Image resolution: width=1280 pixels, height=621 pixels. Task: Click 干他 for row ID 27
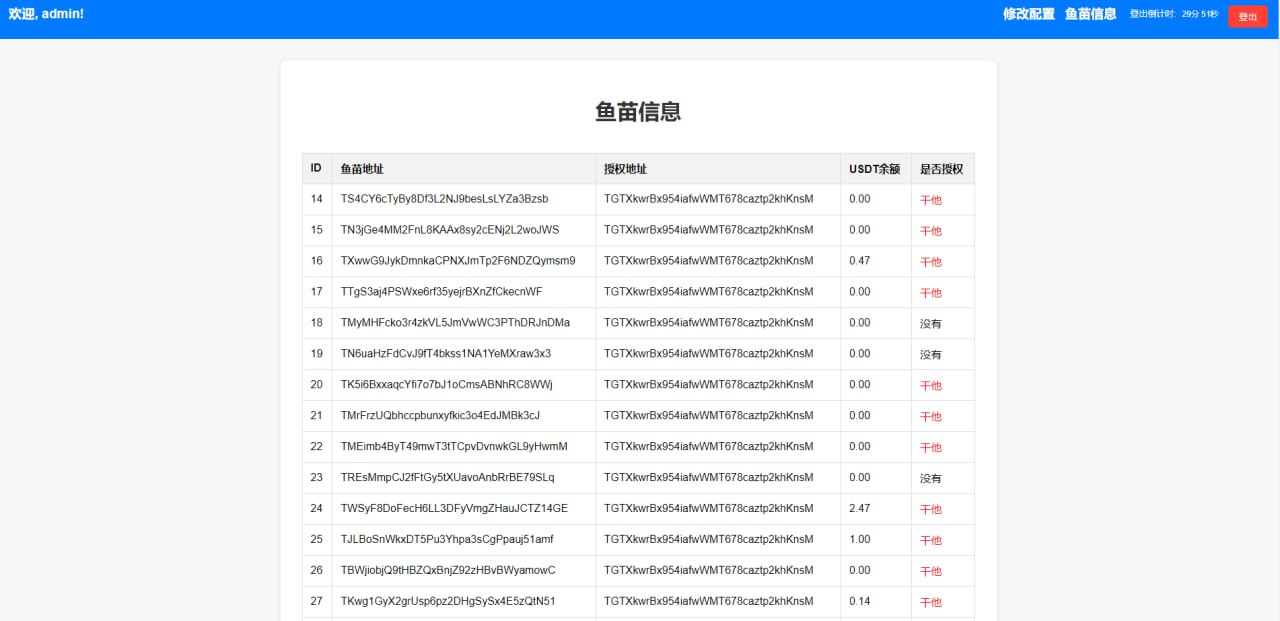click(930, 602)
